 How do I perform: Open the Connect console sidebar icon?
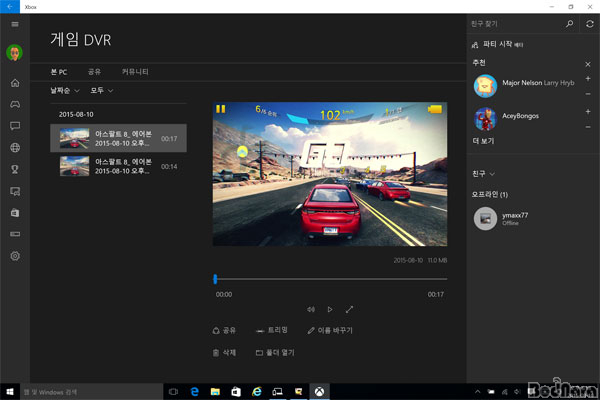15,234
